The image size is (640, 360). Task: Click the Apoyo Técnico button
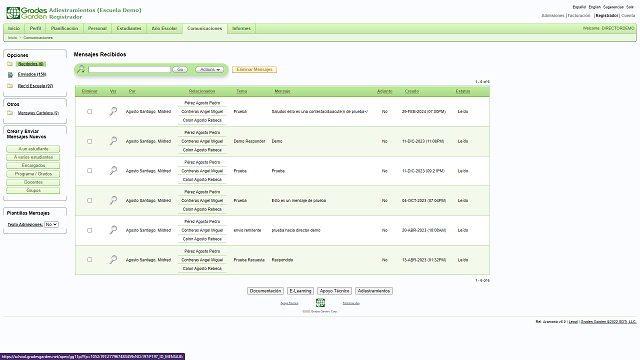(334, 291)
